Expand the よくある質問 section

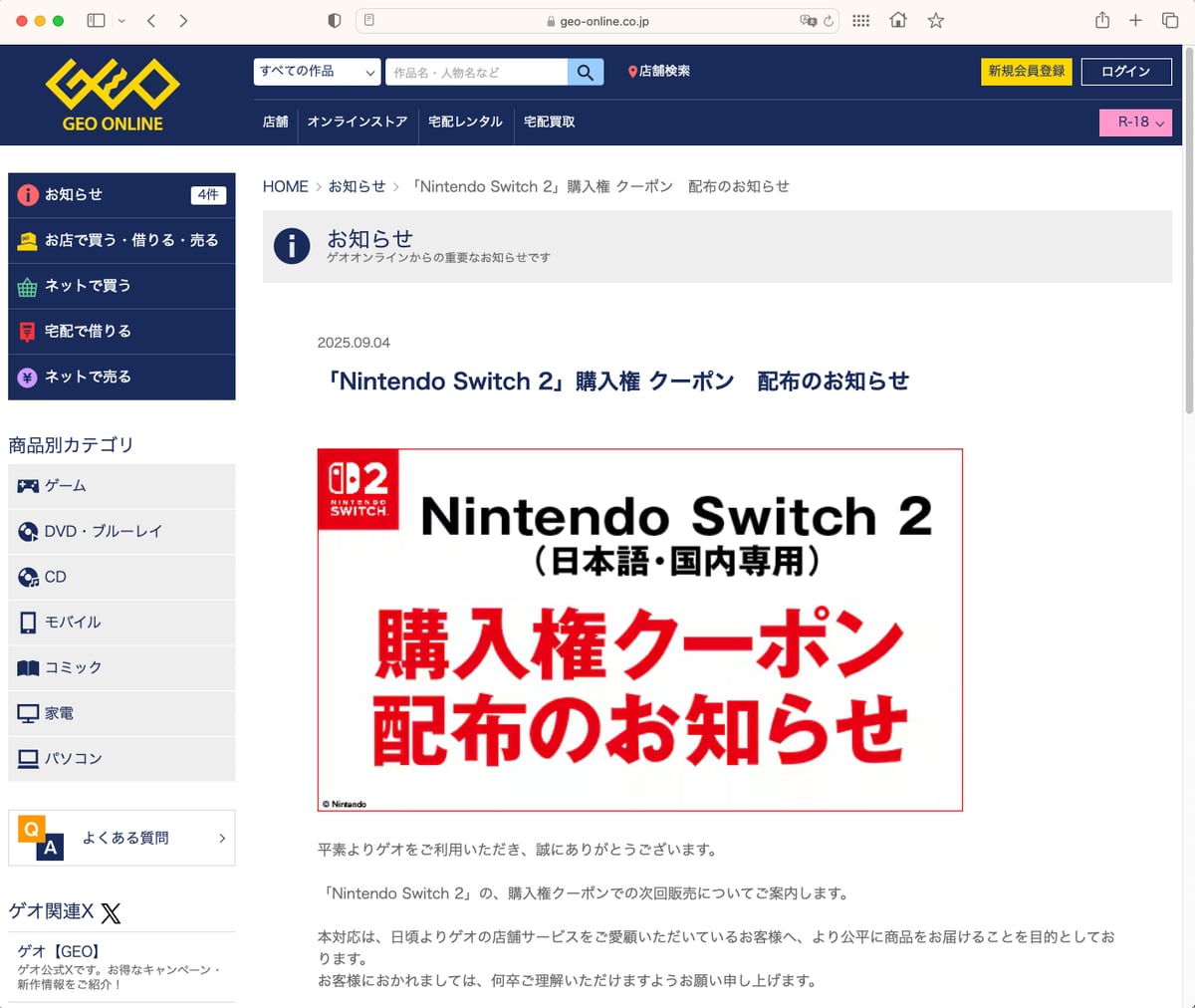point(121,838)
